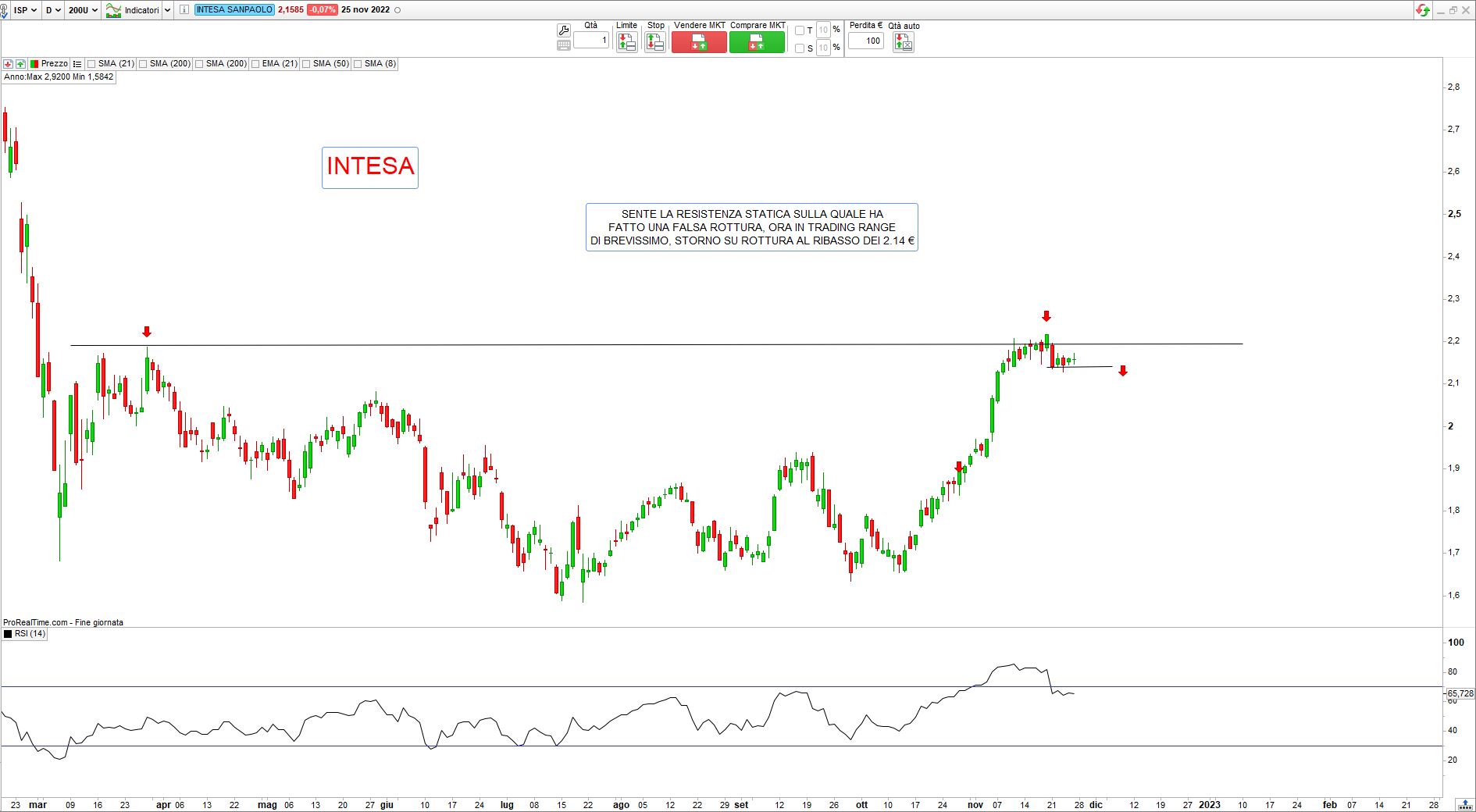The image size is (1476, 812).
Task: Click the small circle after the date
Action: [398, 10]
